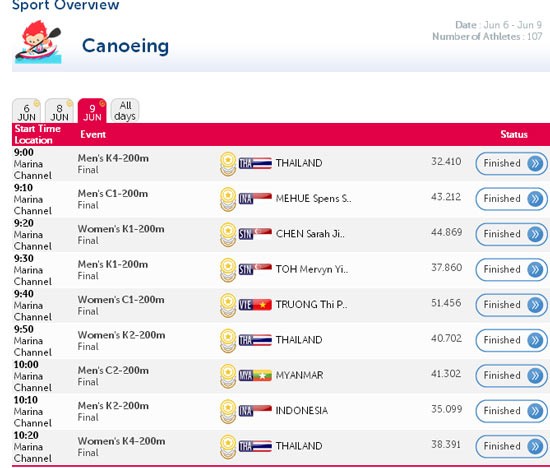Click gold medal icon for Men's K4-200m
The width and height of the screenshot is (550, 468).
coord(228,164)
